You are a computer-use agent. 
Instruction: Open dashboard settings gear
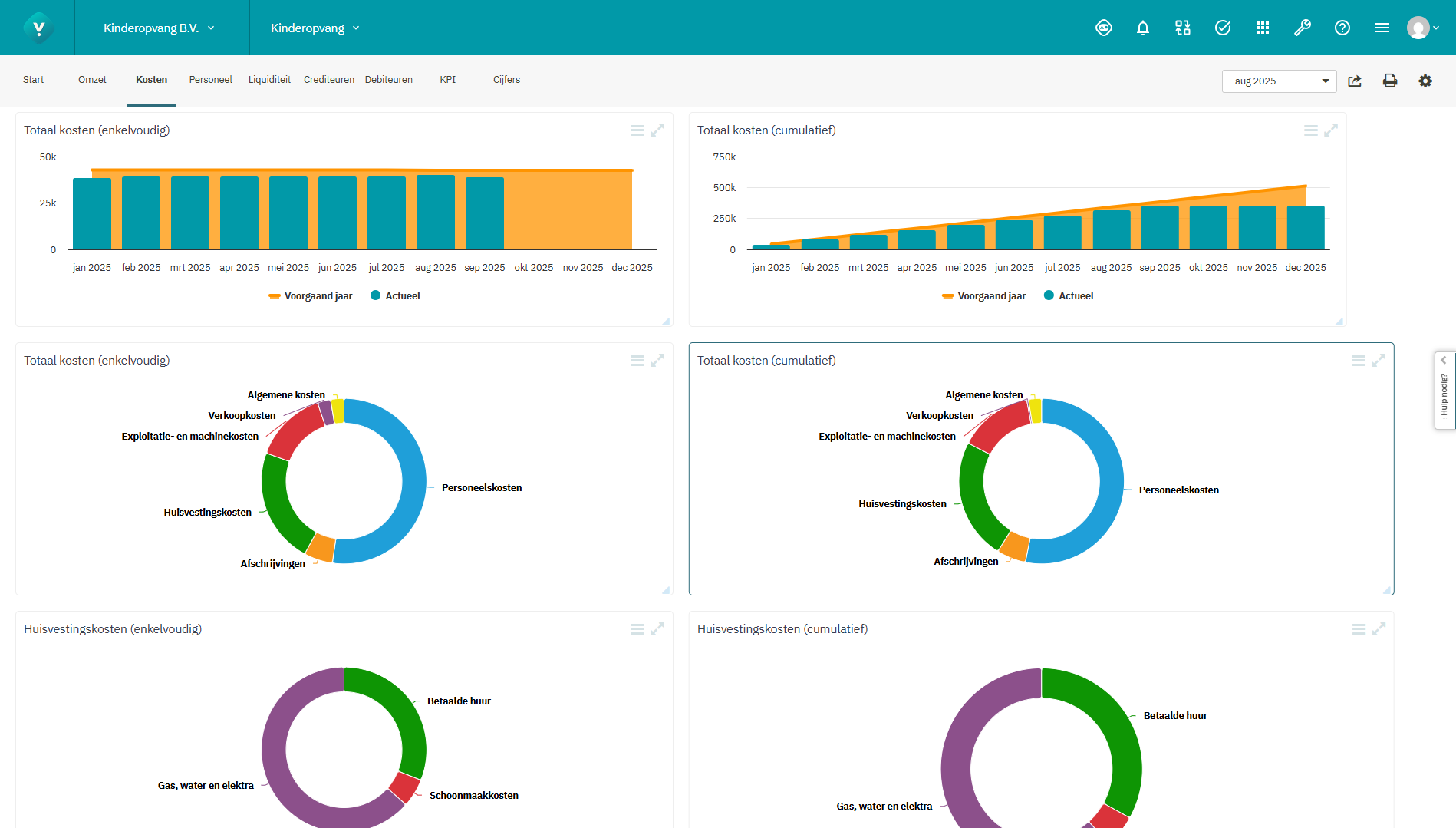click(x=1425, y=81)
